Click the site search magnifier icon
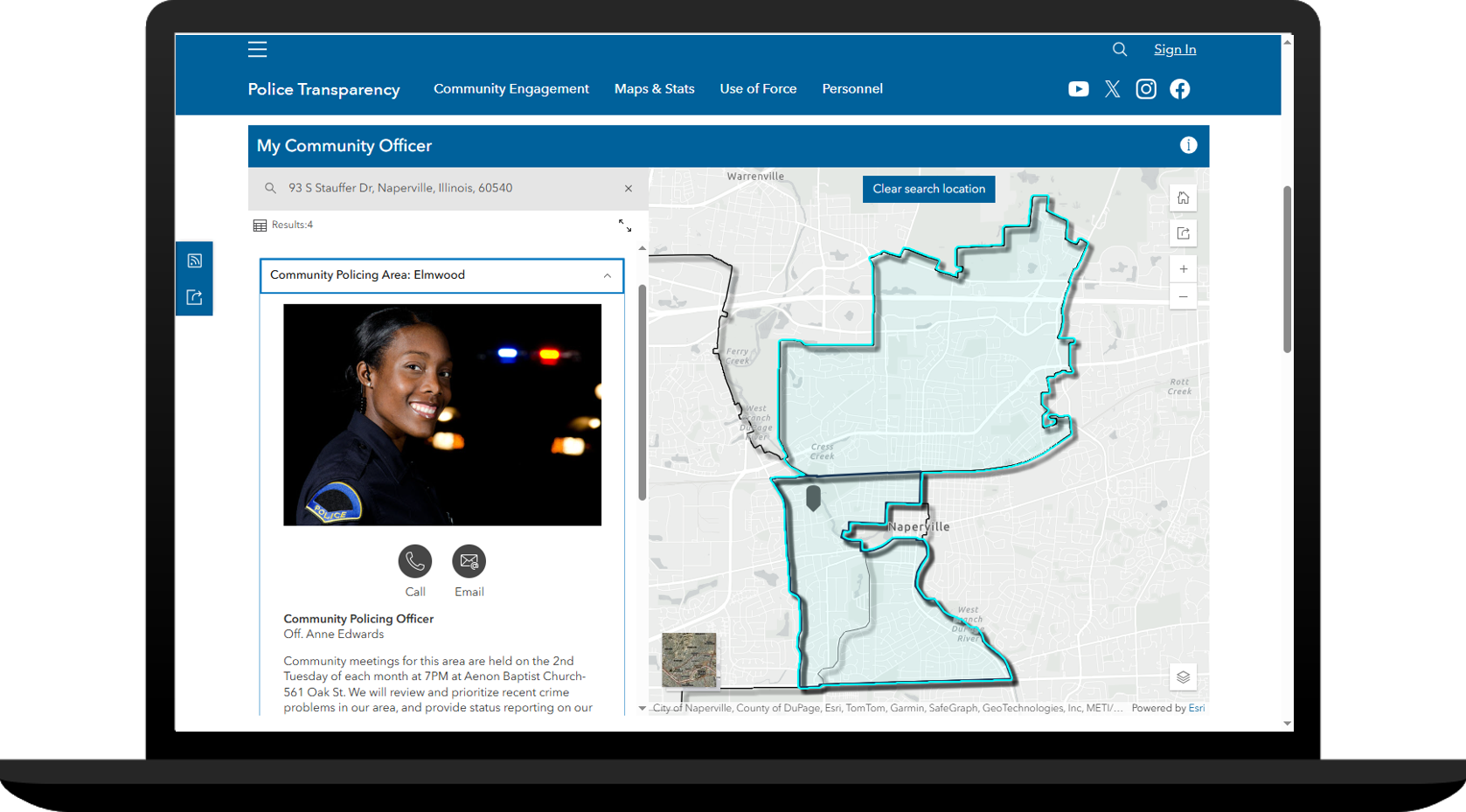Image resolution: width=1466 pixels, height=812 pixels. click(x=1120, y=50)
